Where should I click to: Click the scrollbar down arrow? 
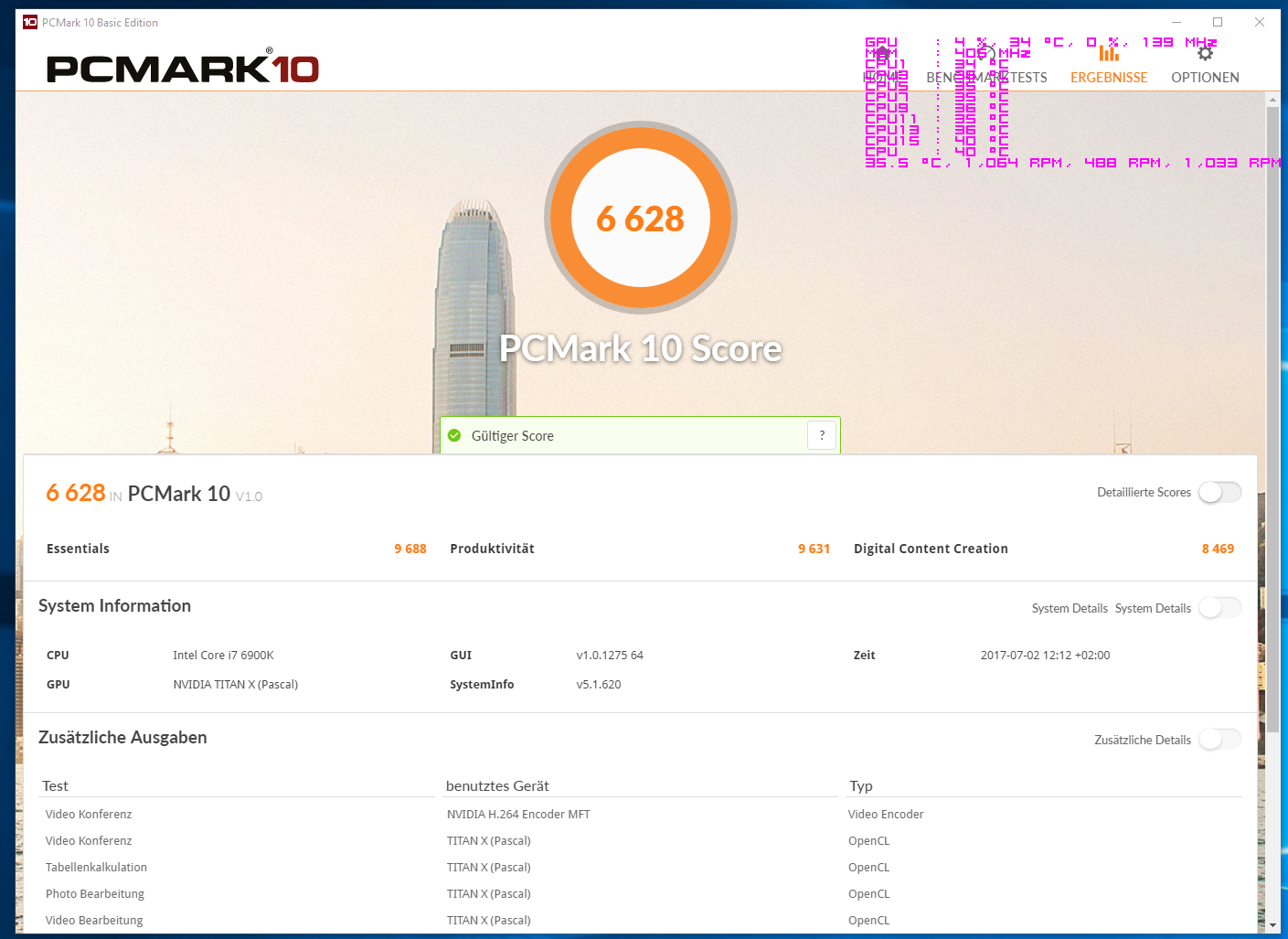pos(1272,925)
